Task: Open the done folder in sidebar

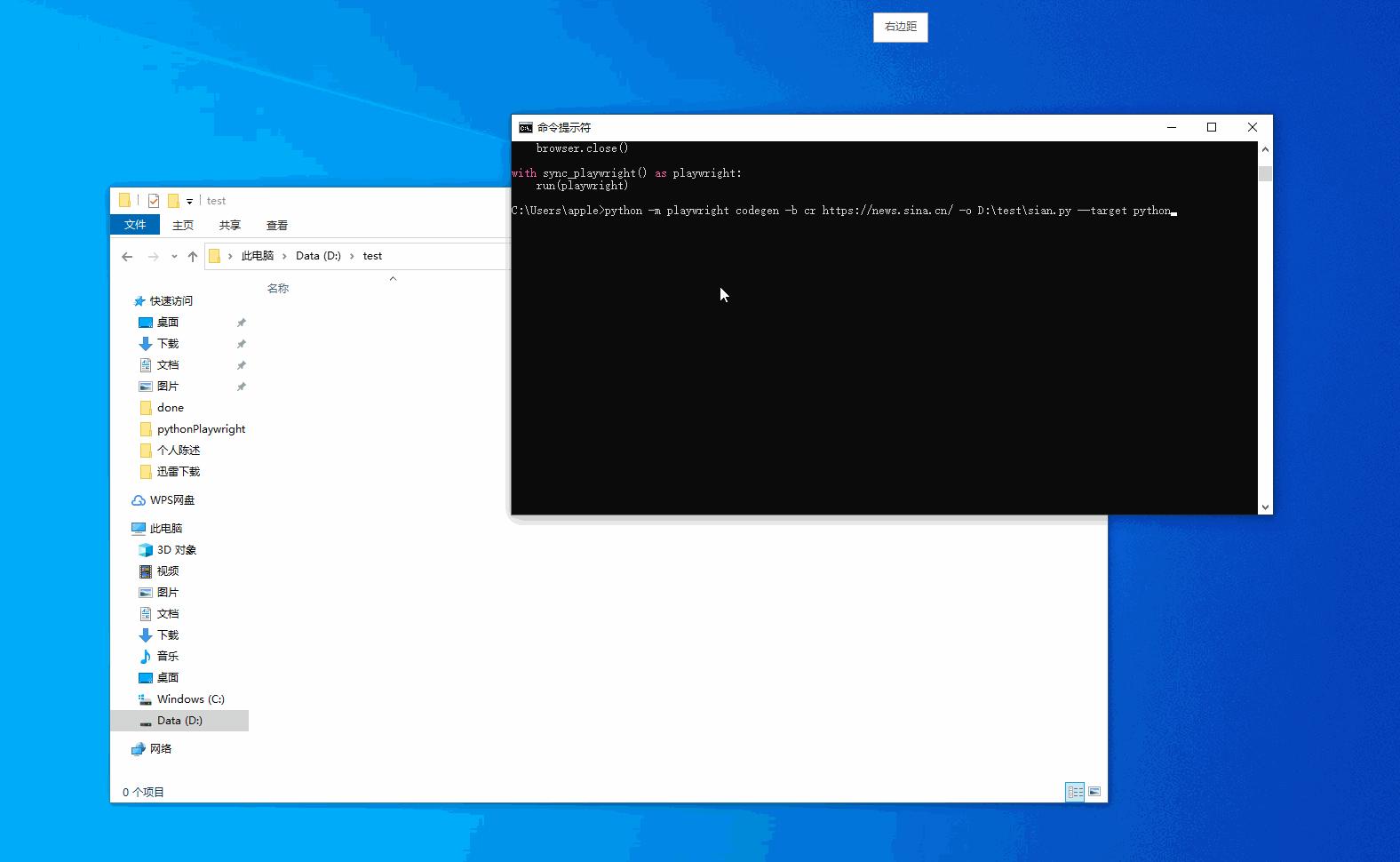Action: coord(171,408)
